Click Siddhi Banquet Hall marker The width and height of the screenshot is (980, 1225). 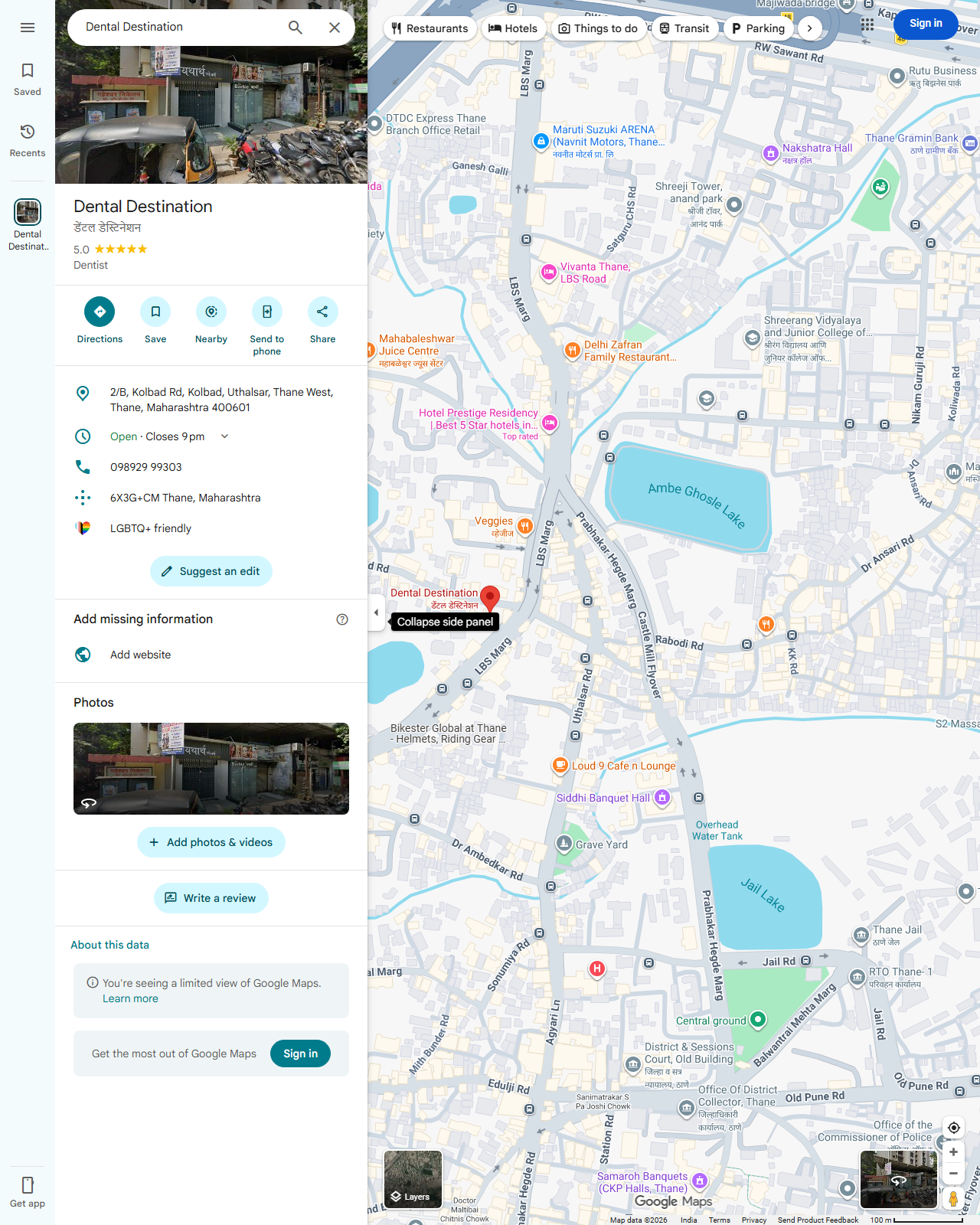click(663, 797)
